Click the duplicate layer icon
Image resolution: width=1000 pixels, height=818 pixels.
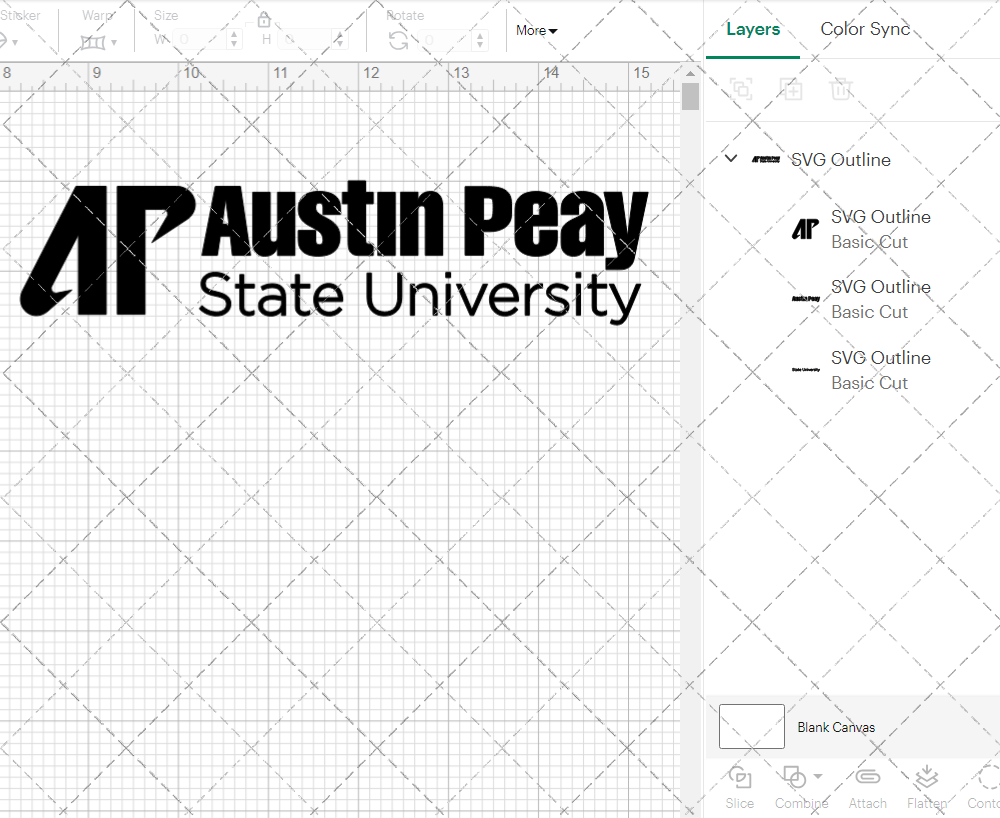pyautogui.click(x=791, y=89)
